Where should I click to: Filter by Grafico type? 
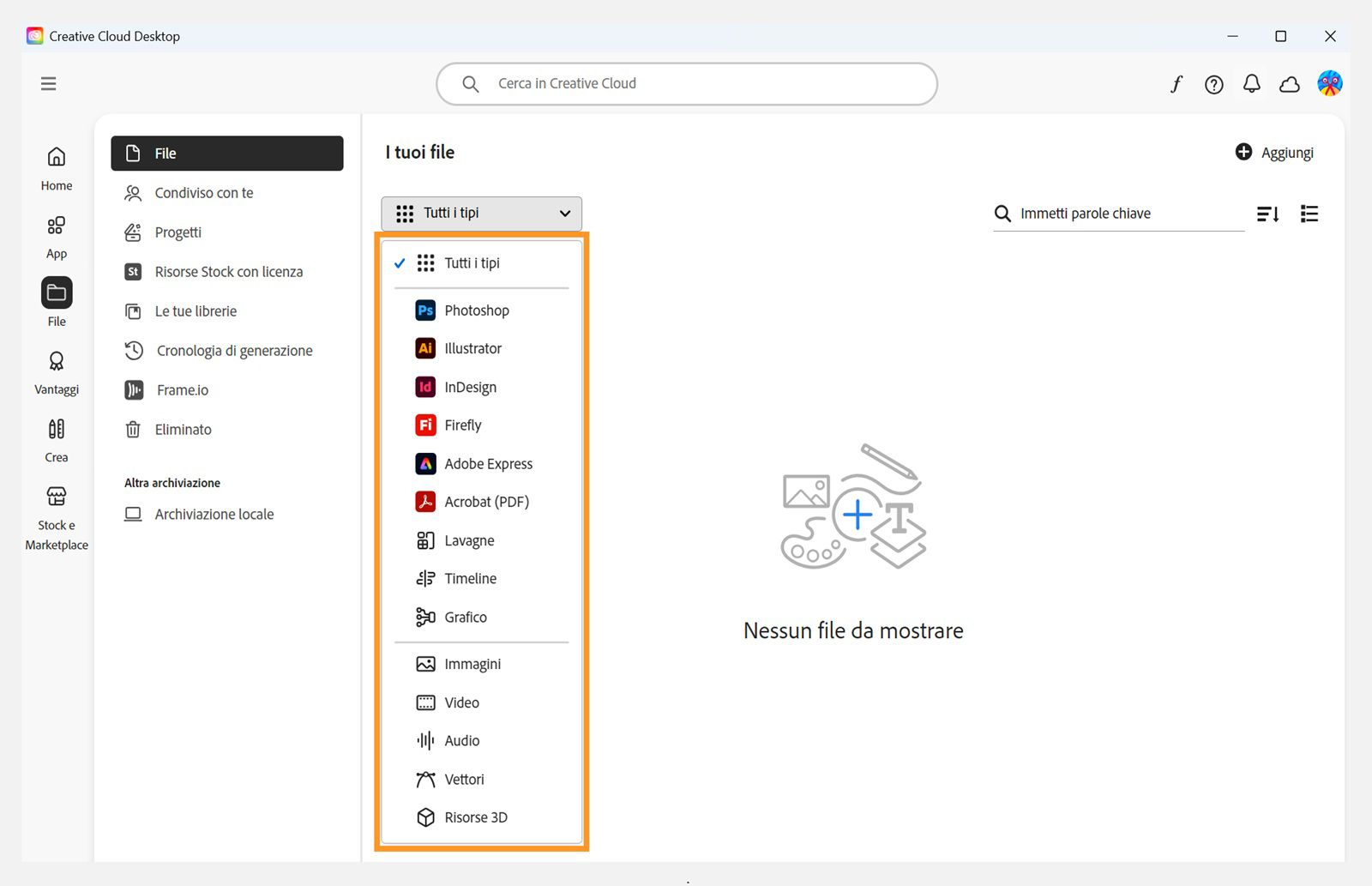(x=482, y=618)
